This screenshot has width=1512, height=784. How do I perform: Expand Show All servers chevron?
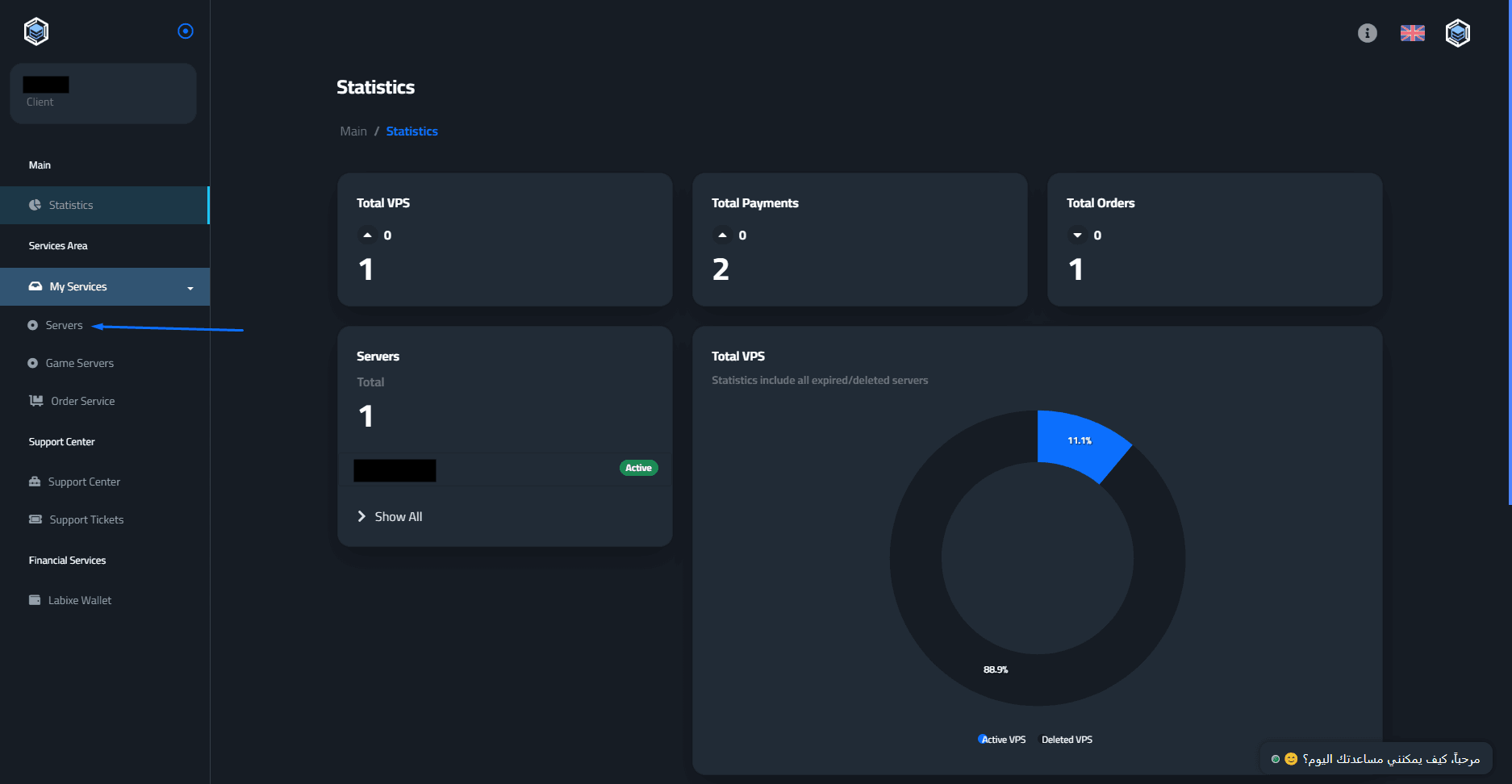(361, 516)
